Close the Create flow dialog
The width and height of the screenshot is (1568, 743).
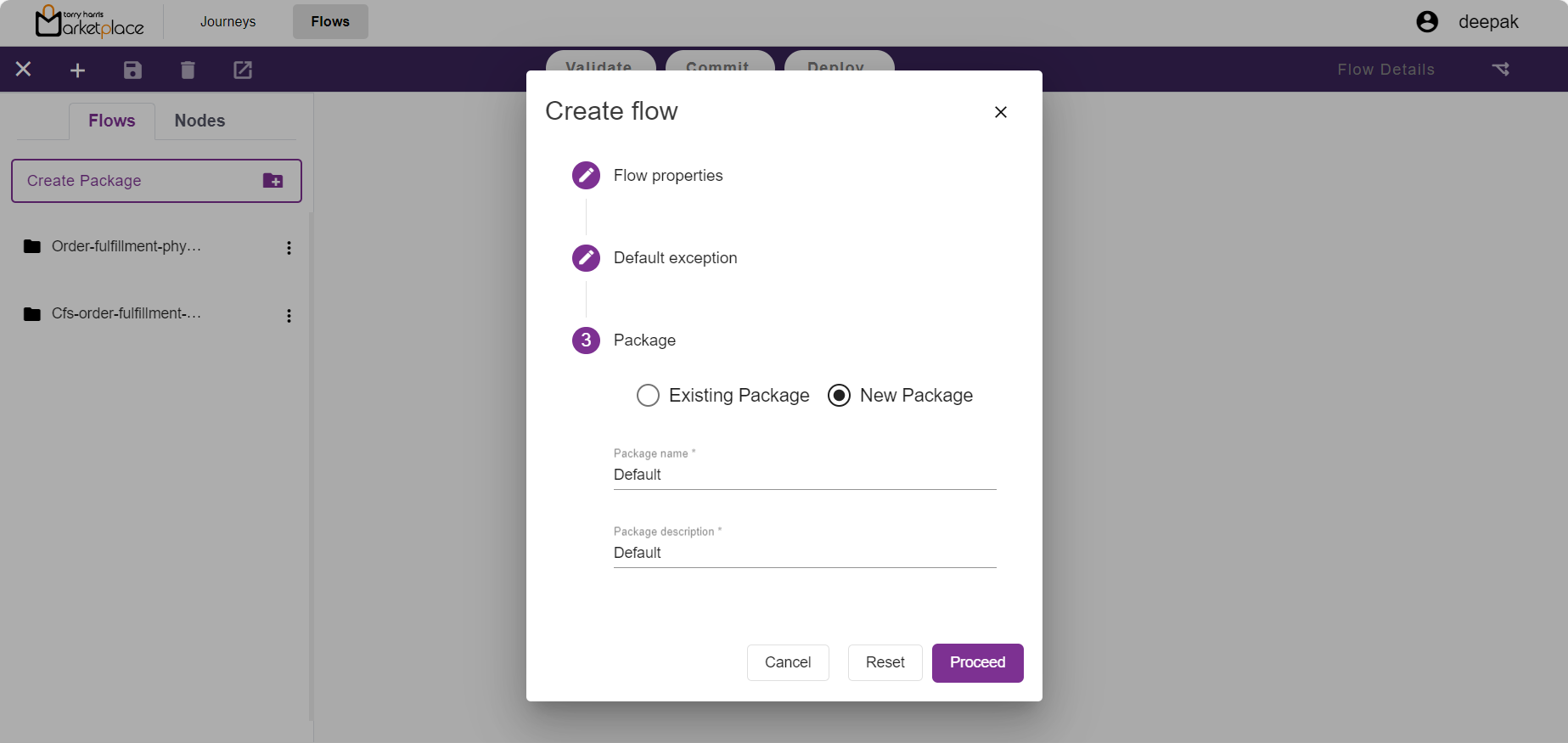point(1001,112)
